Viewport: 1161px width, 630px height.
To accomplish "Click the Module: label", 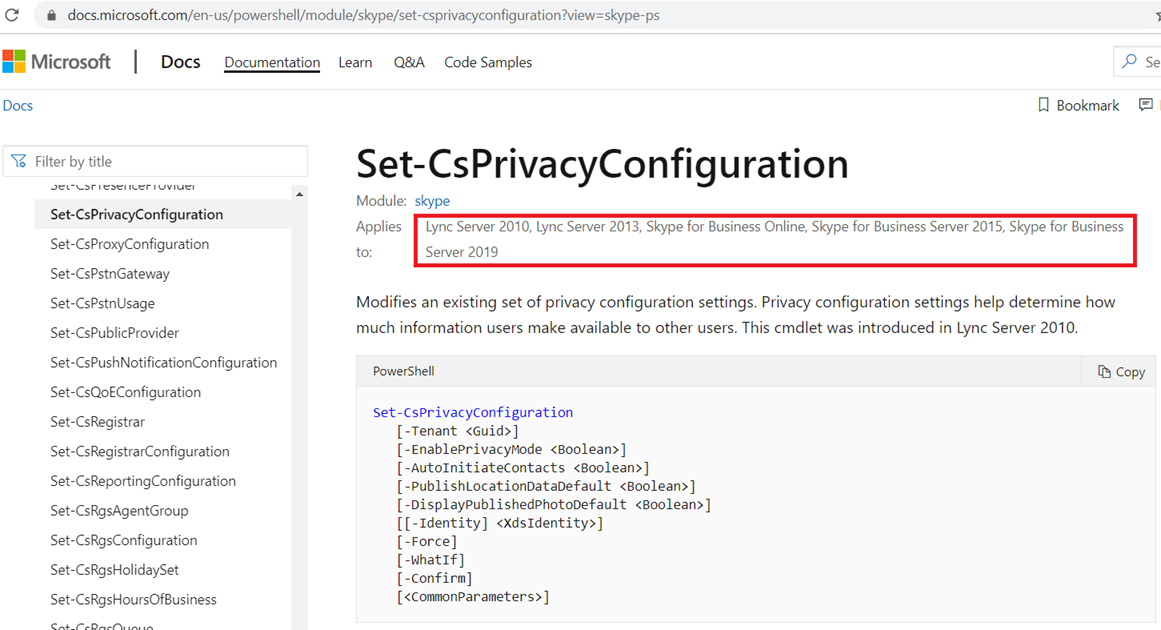I will point(381,201).
